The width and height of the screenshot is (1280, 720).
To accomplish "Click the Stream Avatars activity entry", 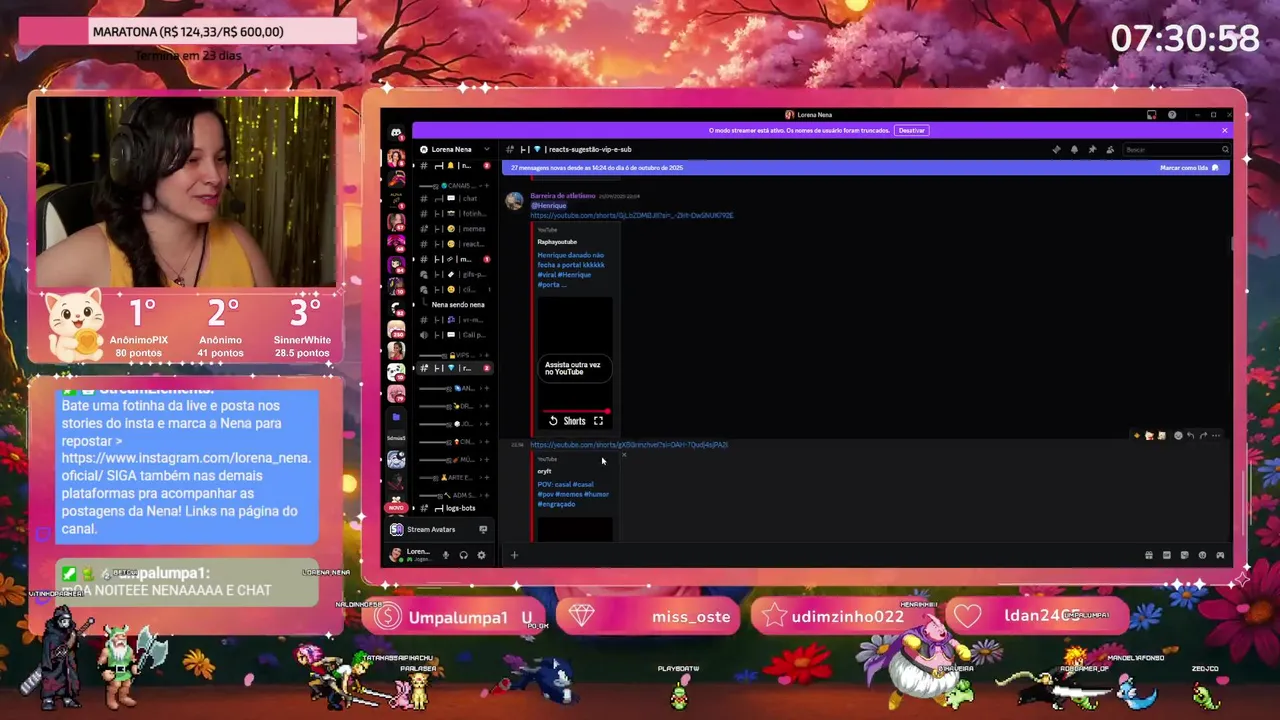I will [438, 530].
